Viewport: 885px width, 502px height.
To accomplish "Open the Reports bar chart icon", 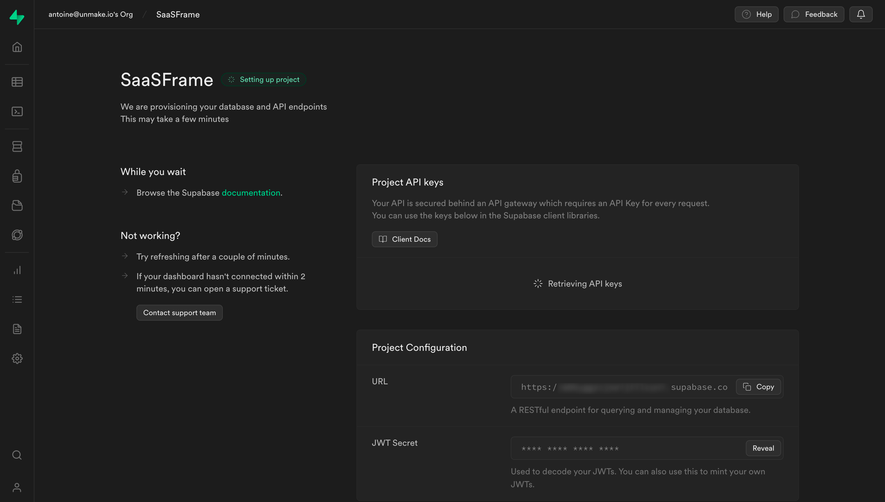I will pyautogui.click(x=17, y=270).
